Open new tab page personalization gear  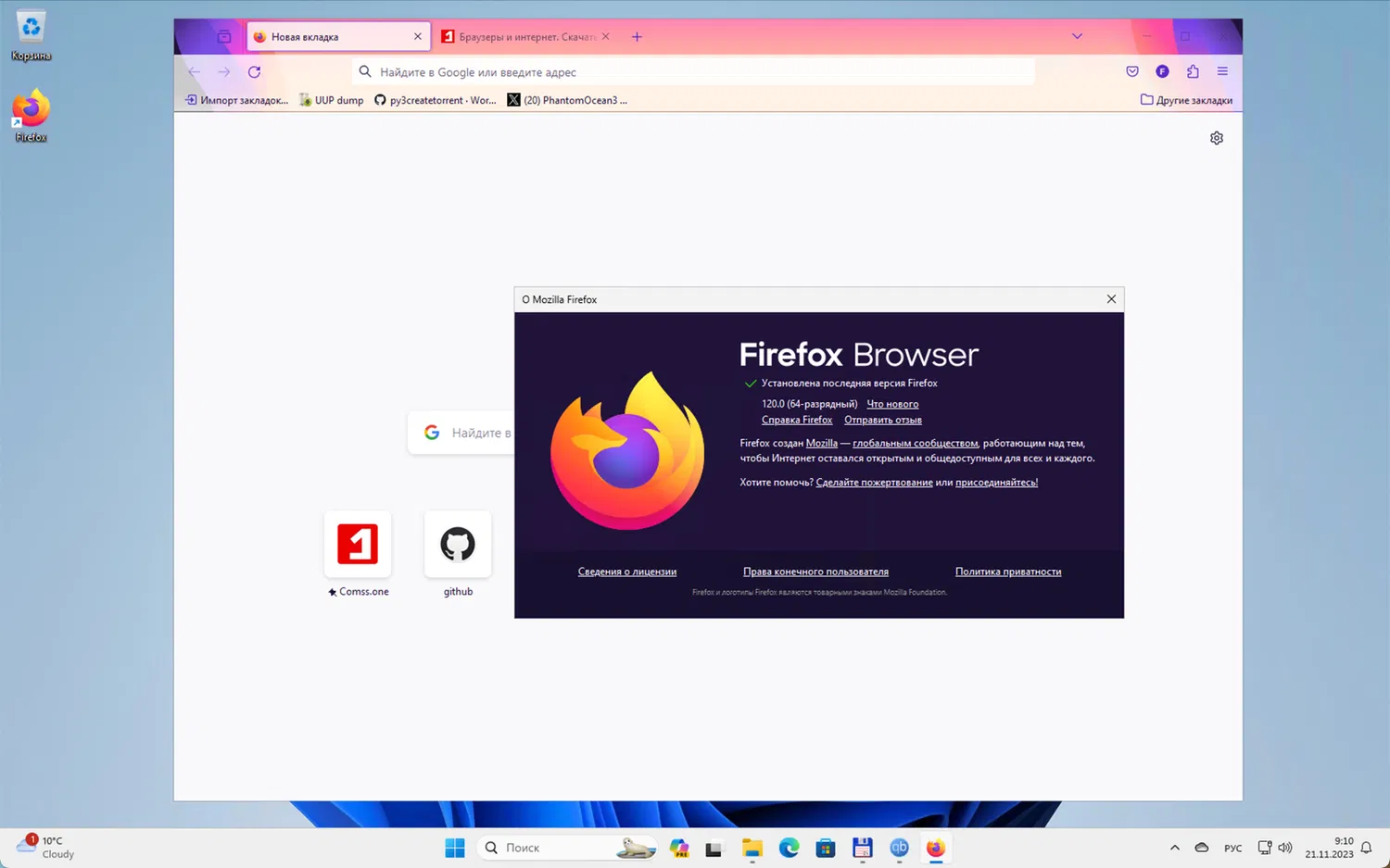click(1217, 138)
